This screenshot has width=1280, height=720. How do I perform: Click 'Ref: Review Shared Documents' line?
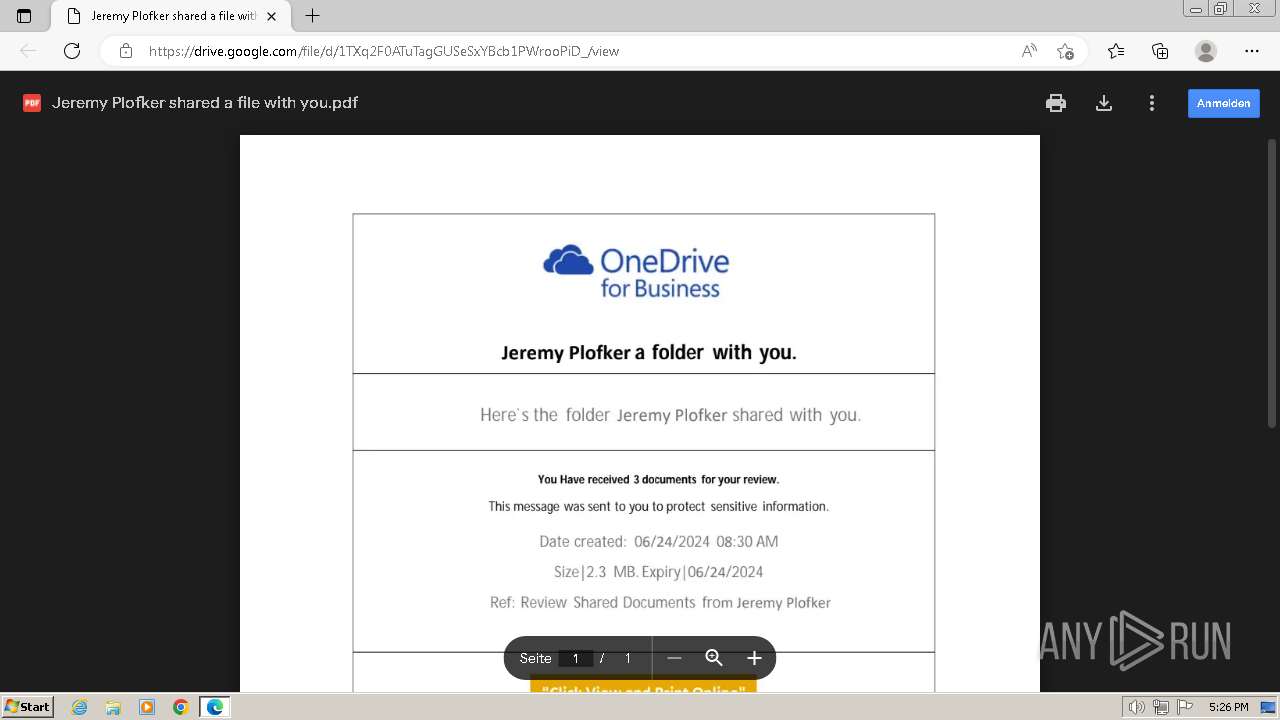click(660, 602)
